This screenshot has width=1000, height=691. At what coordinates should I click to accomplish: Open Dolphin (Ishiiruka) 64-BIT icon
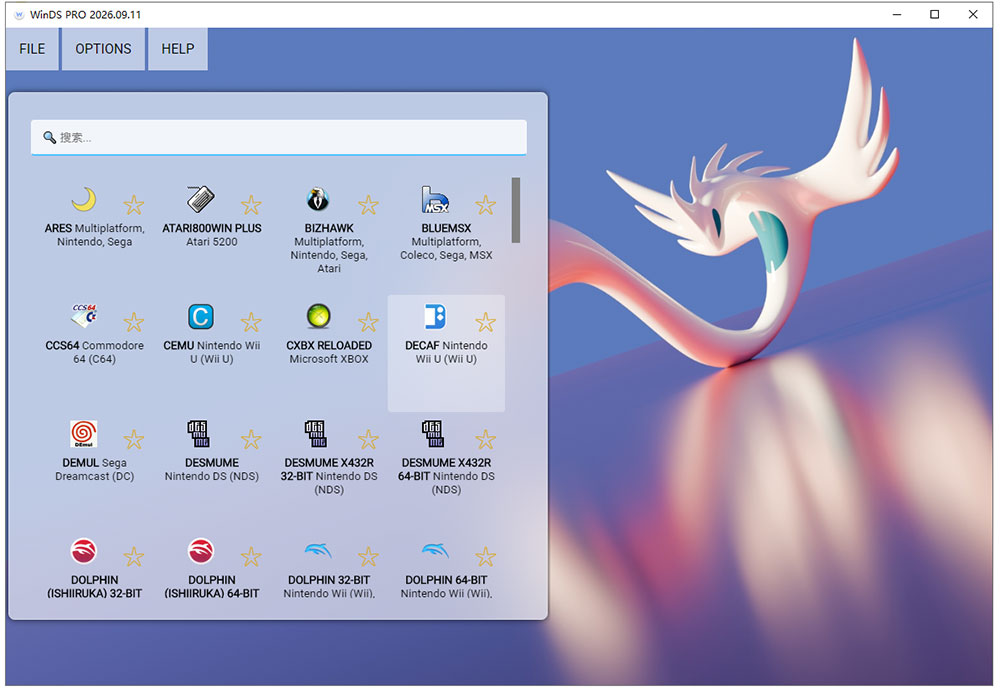201,551
